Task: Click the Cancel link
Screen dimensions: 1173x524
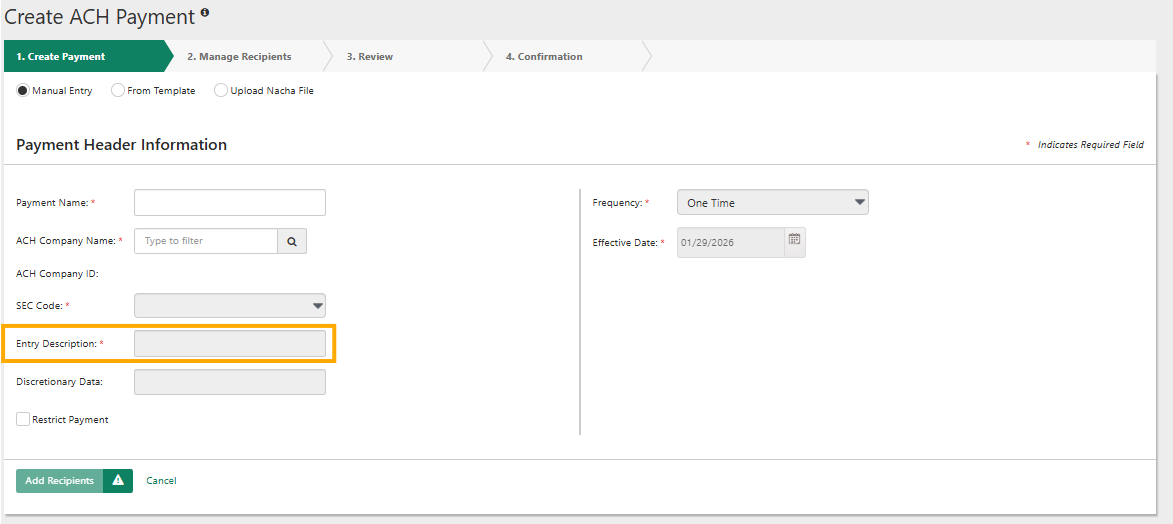Action: 161,481
